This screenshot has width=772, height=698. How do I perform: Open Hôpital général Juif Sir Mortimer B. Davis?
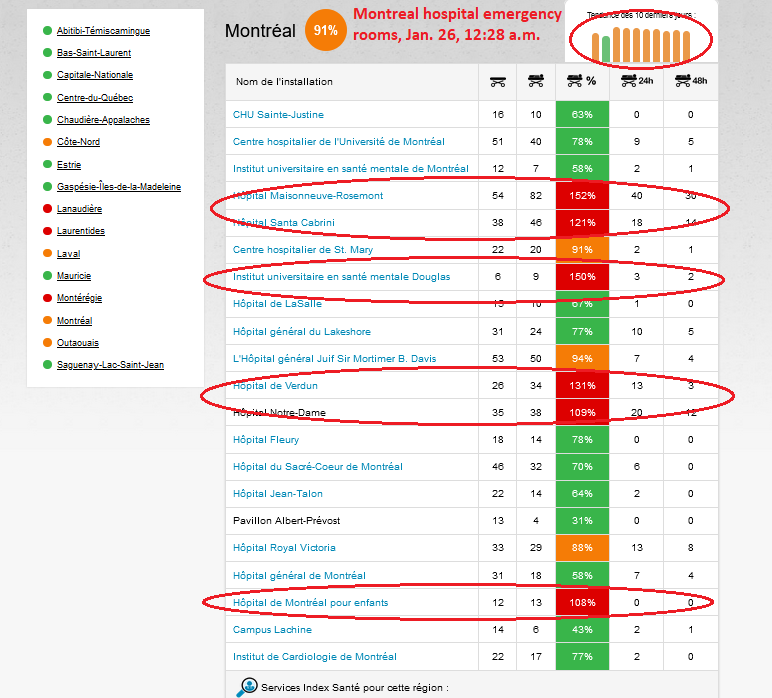(334, 359)
